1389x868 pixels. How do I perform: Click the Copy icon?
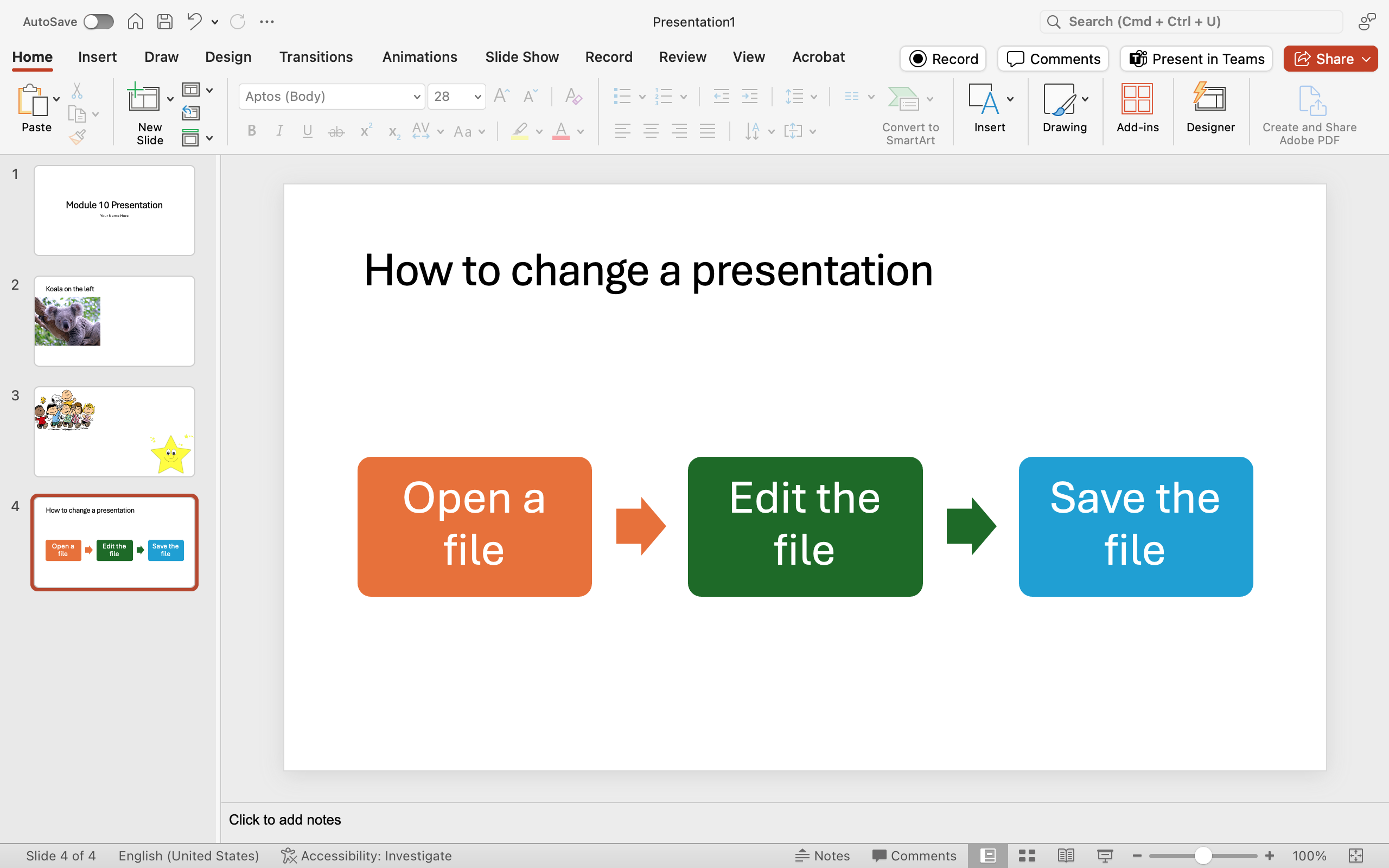(x=77, y=114)
